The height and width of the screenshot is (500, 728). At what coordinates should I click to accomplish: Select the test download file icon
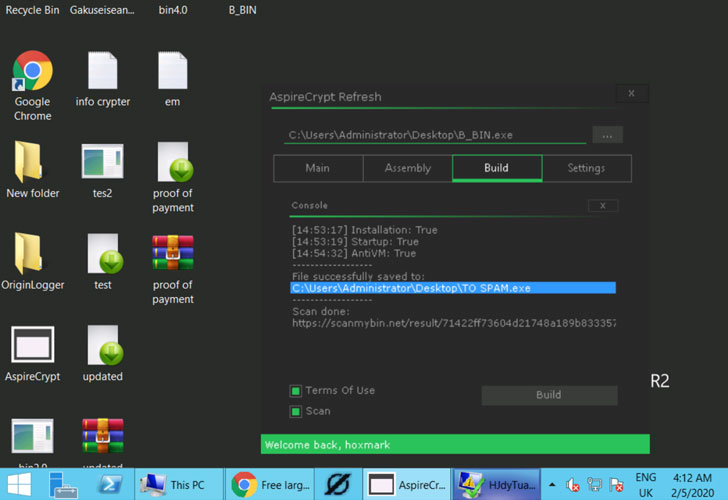click(105, 253)
